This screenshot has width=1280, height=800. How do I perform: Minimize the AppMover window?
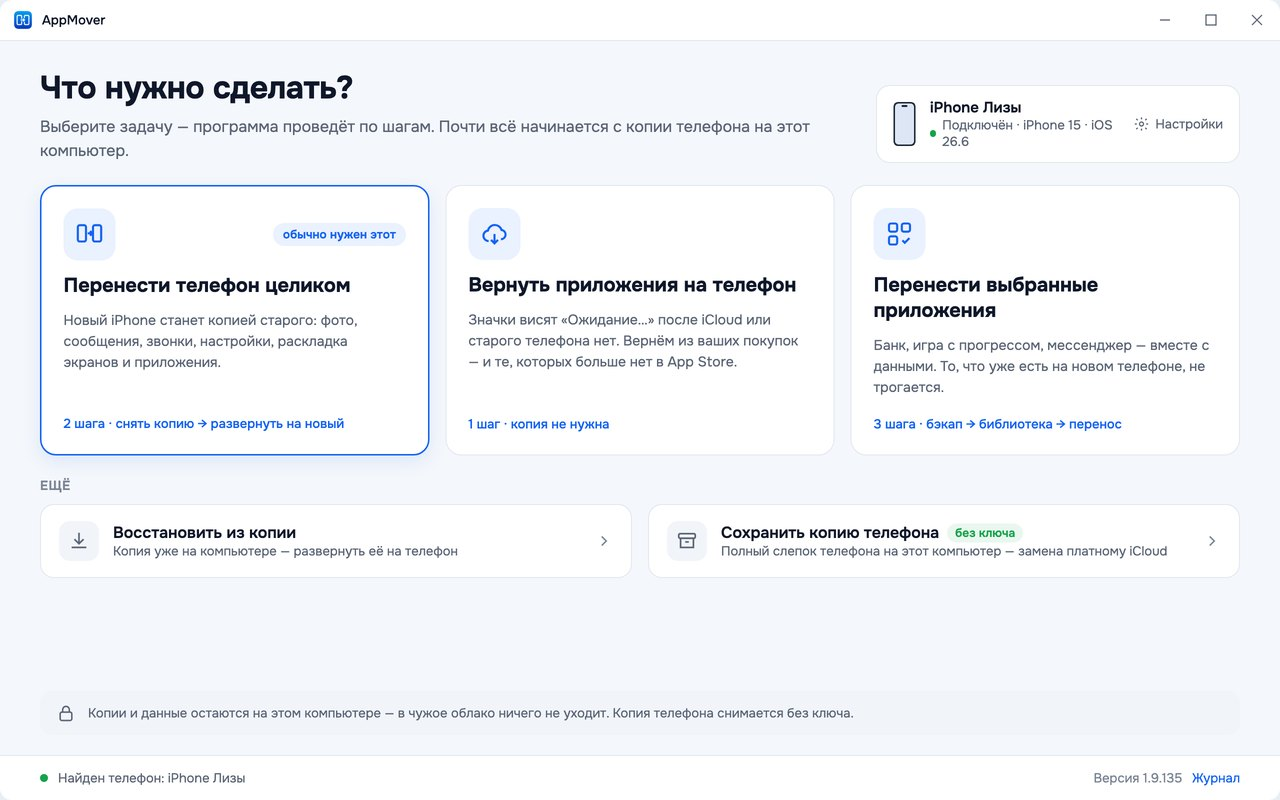(1165, 20)
